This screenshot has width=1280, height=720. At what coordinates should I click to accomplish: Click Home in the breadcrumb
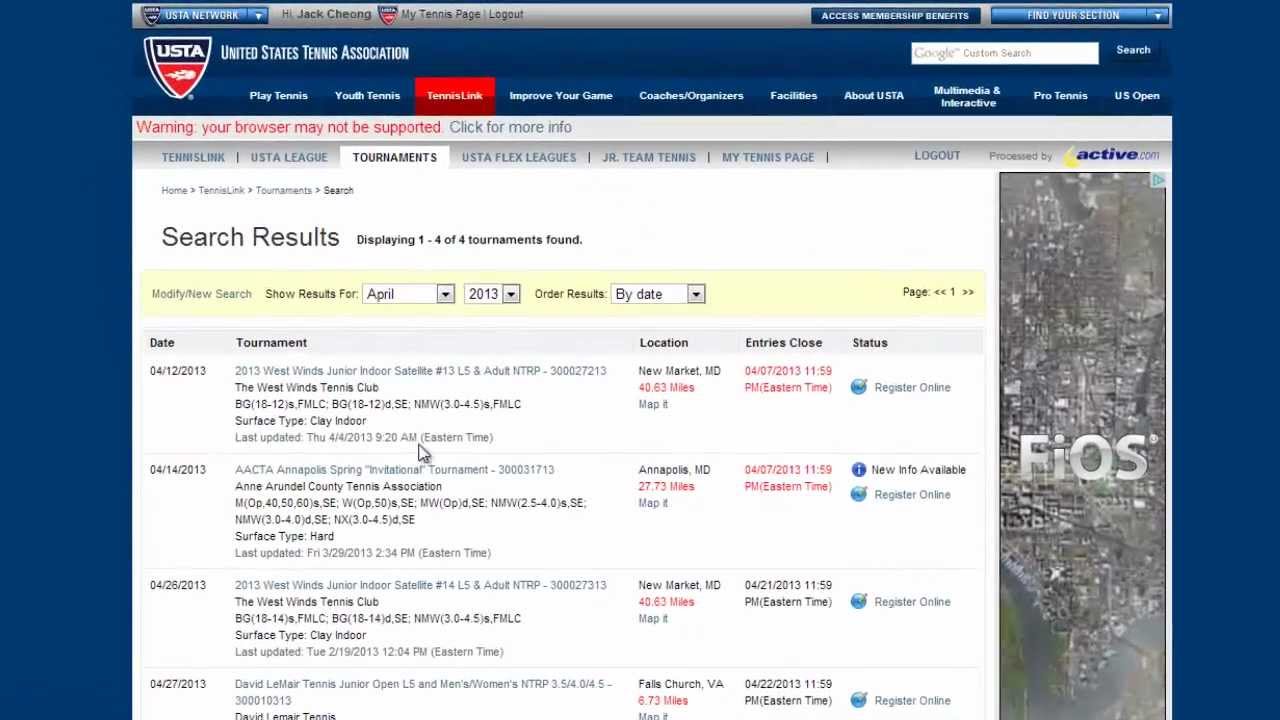(174, 190)
